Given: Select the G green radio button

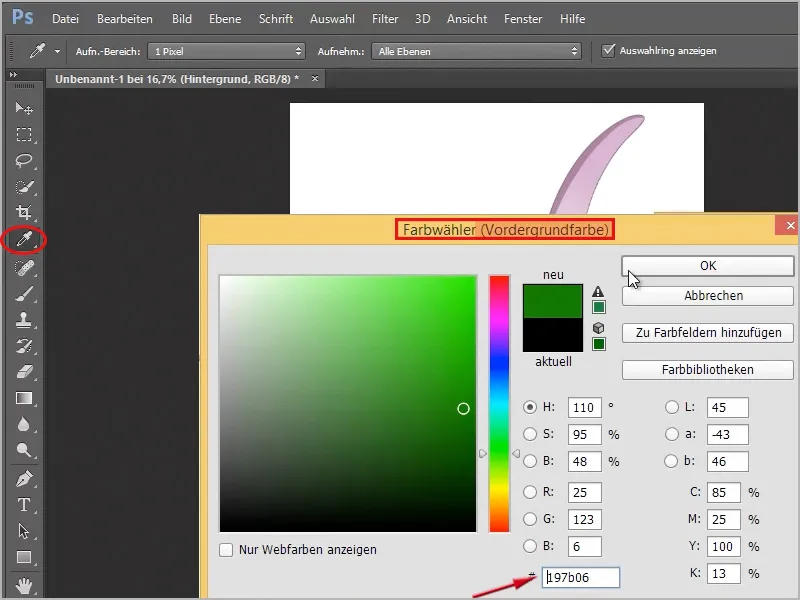Looking at the screenshot, I should tap(530, 519).
